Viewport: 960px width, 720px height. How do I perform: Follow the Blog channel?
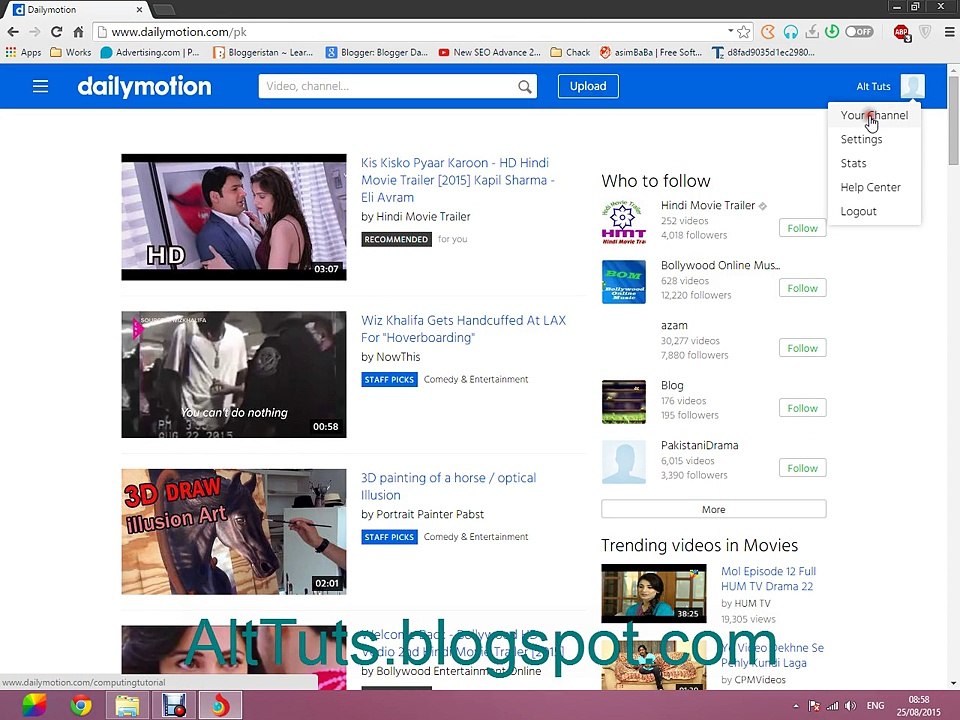802,408
